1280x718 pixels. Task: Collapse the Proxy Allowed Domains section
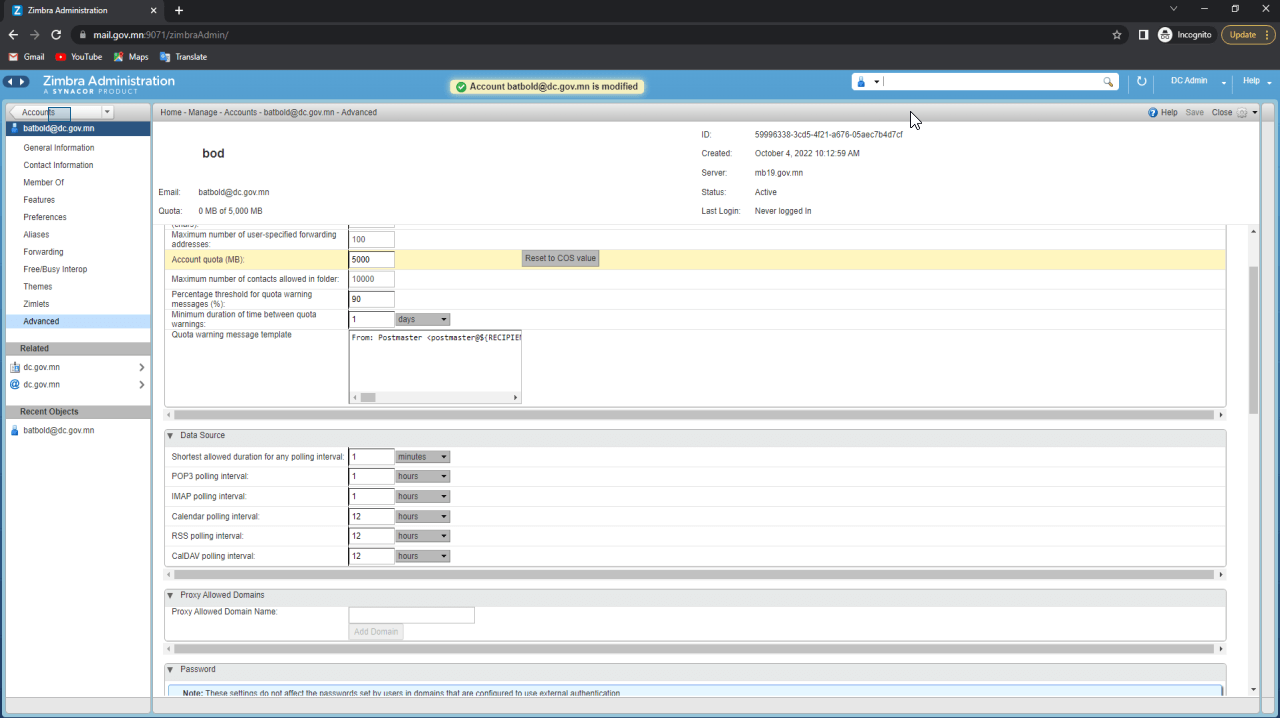coord(170,596)
